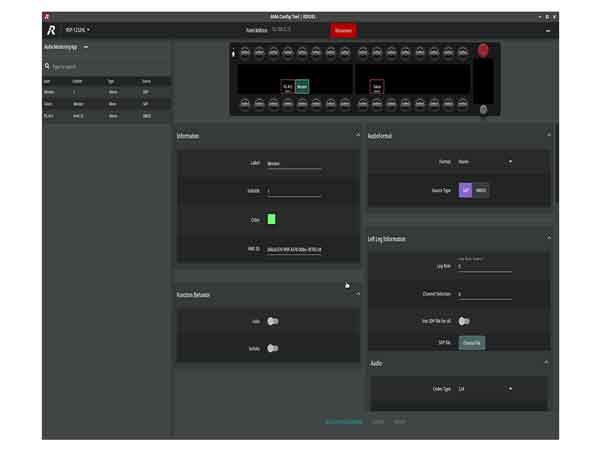Open the green Color swatch
This screenshot has width=600, height=450.
pyautogui.click(x=271, y=219)
